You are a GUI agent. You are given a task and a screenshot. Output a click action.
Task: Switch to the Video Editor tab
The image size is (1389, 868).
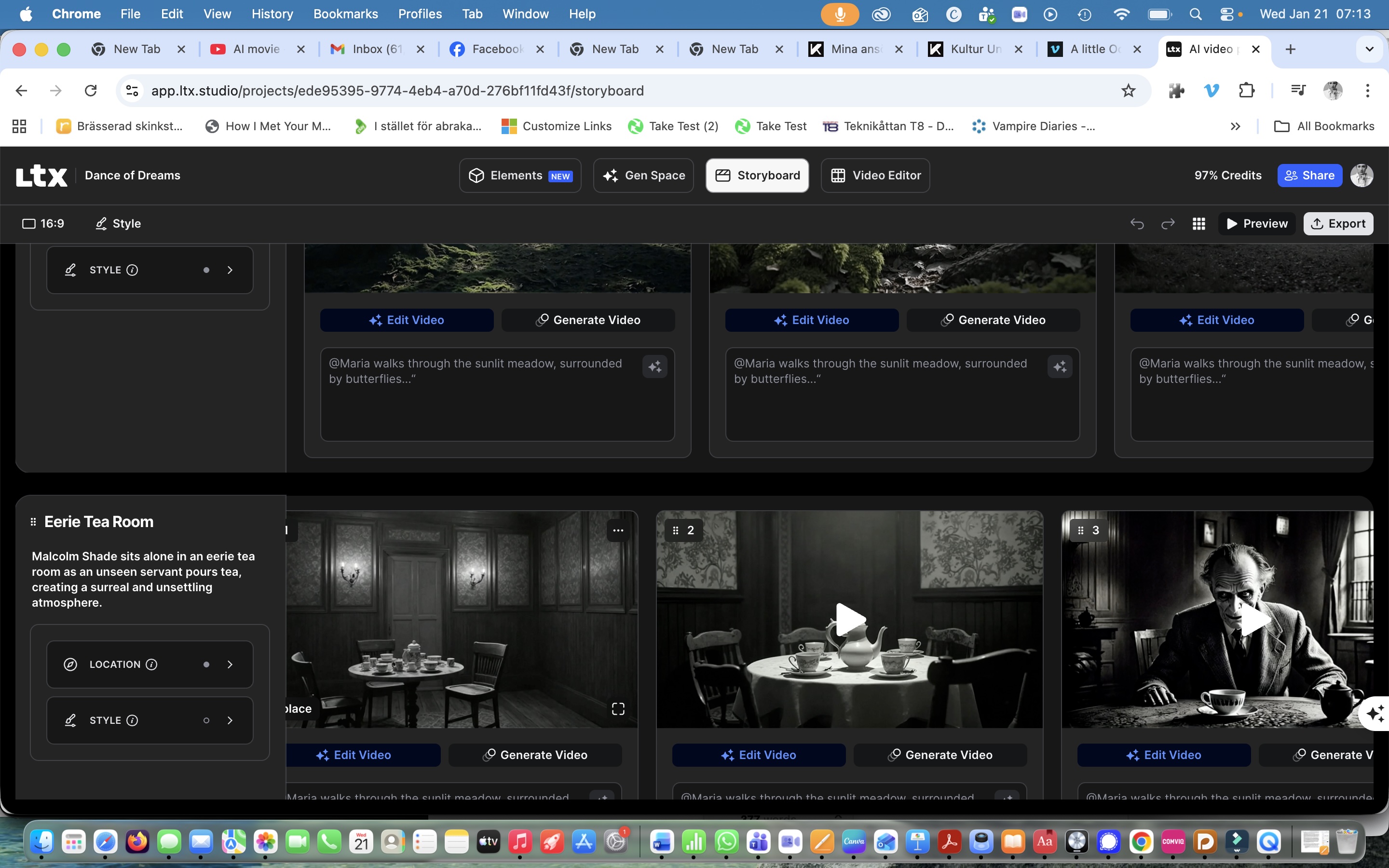tap(875, 176)
